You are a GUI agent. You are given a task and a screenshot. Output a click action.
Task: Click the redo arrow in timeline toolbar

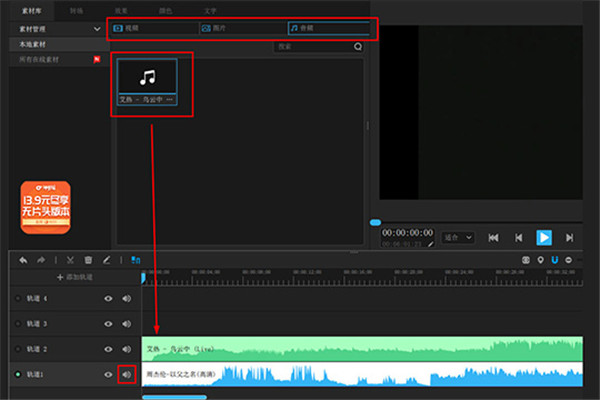point(42,259)
